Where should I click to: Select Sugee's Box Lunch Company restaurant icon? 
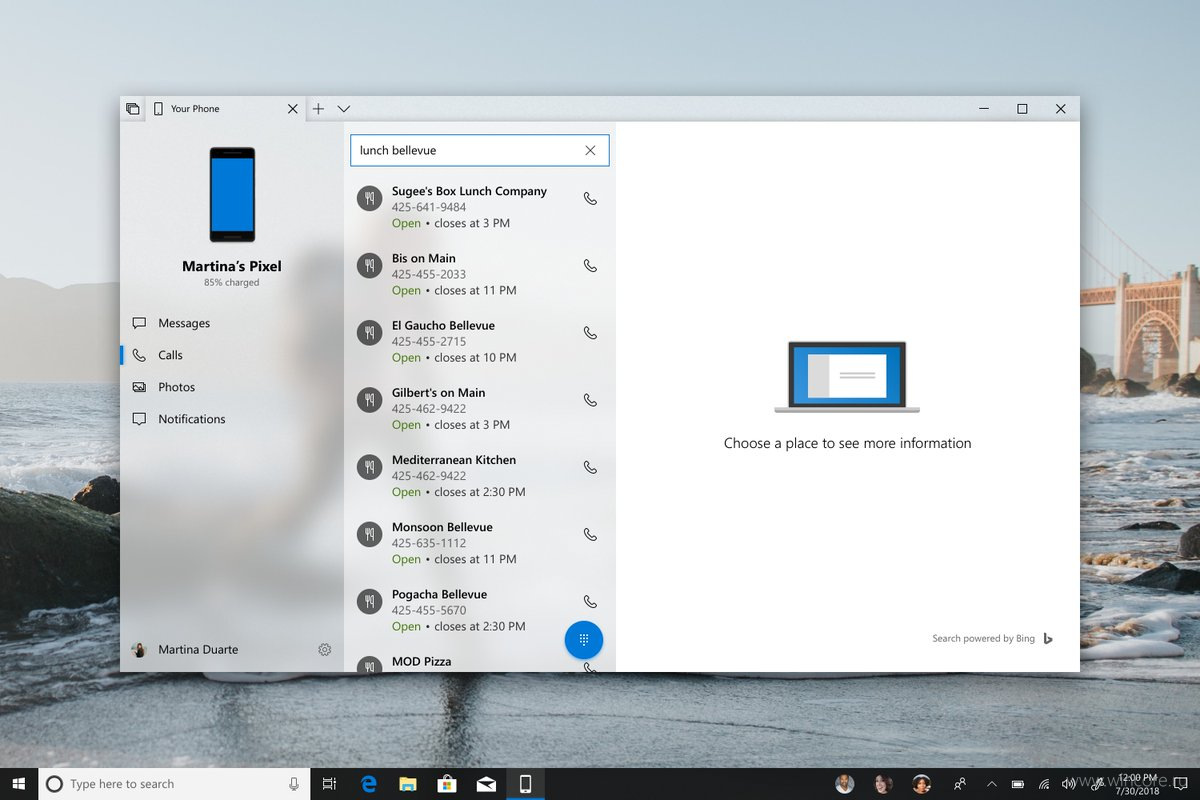pyautogui.click(x=370, y=198)
